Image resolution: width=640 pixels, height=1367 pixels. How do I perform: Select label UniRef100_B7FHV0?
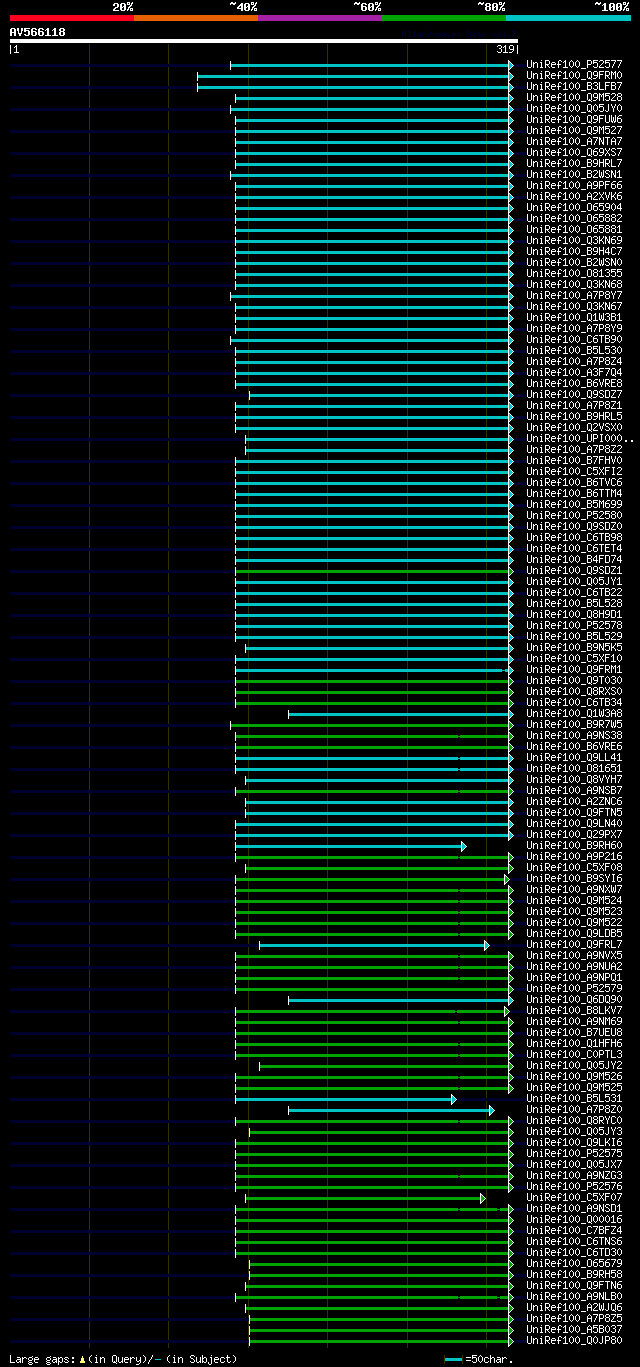click(574, 461)
